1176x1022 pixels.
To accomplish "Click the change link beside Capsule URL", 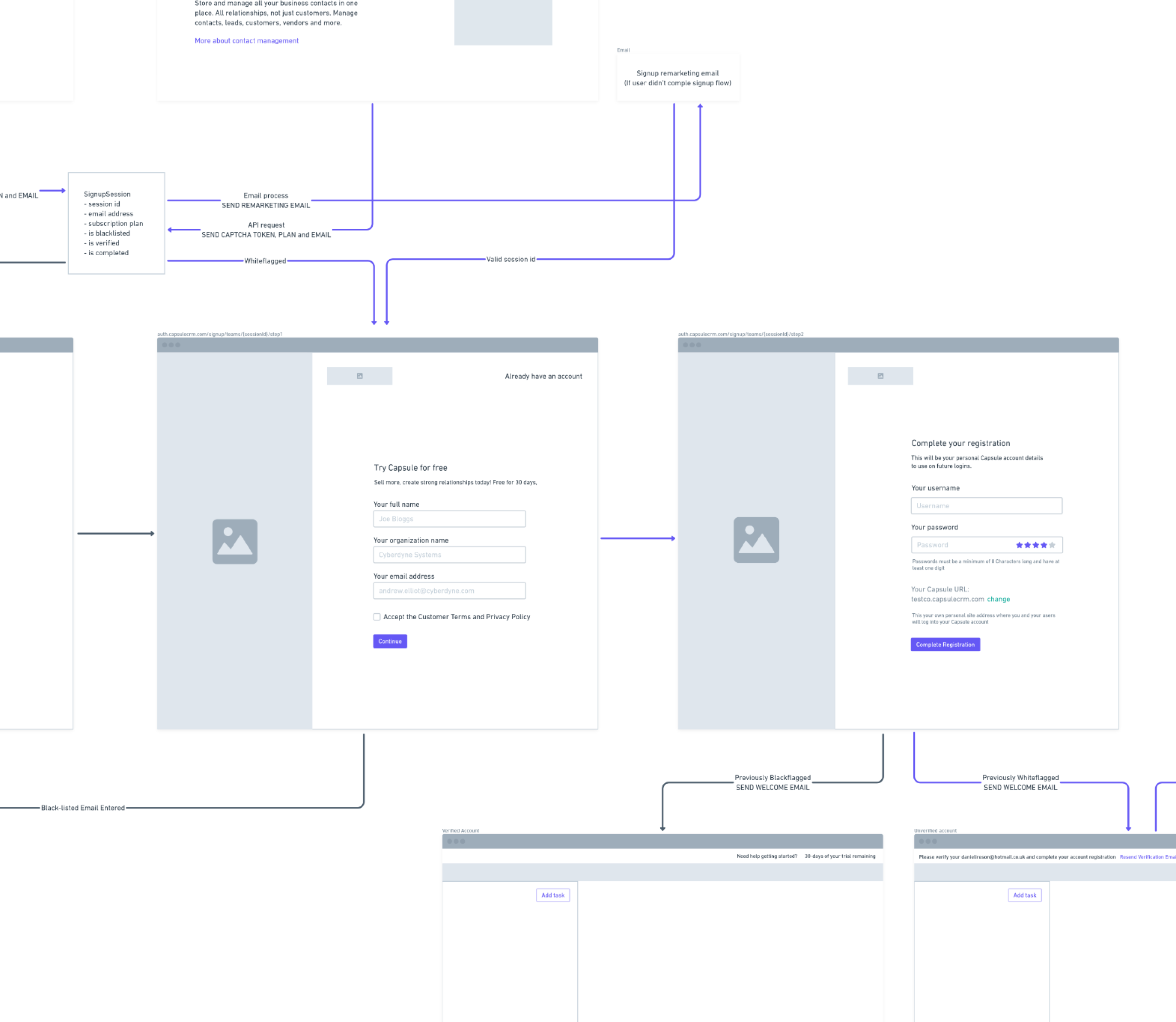I will coord(998,599).
